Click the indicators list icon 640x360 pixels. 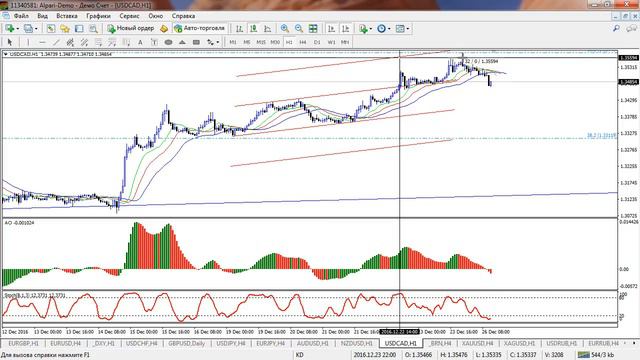[363, 29]
